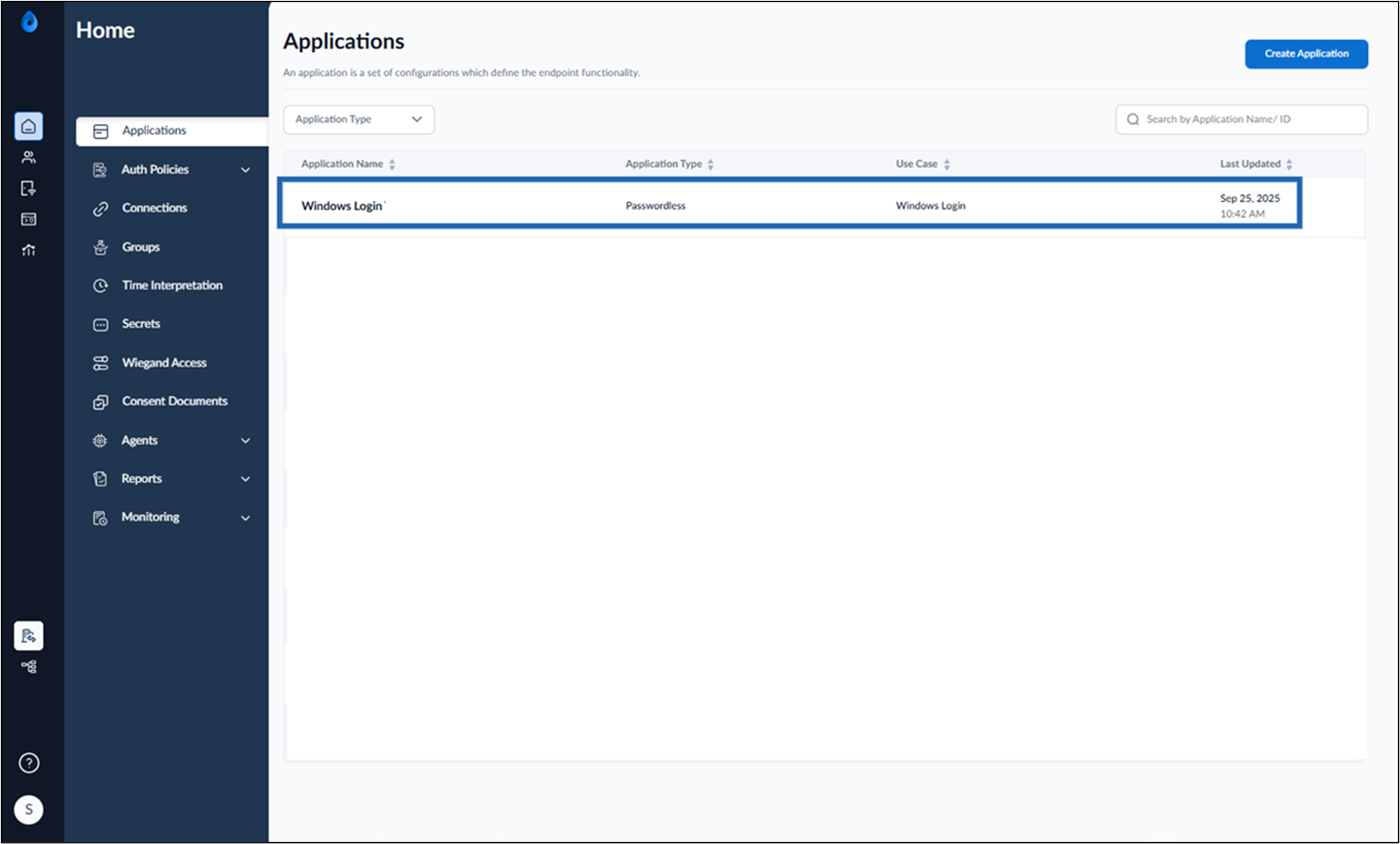Expand the Reports chevron

pos(246,479)
